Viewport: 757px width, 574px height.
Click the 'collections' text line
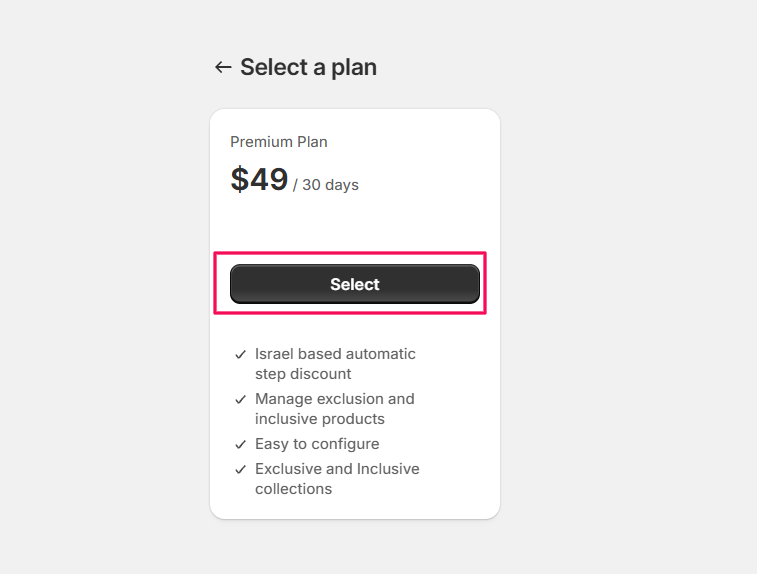tap(293, 489)
